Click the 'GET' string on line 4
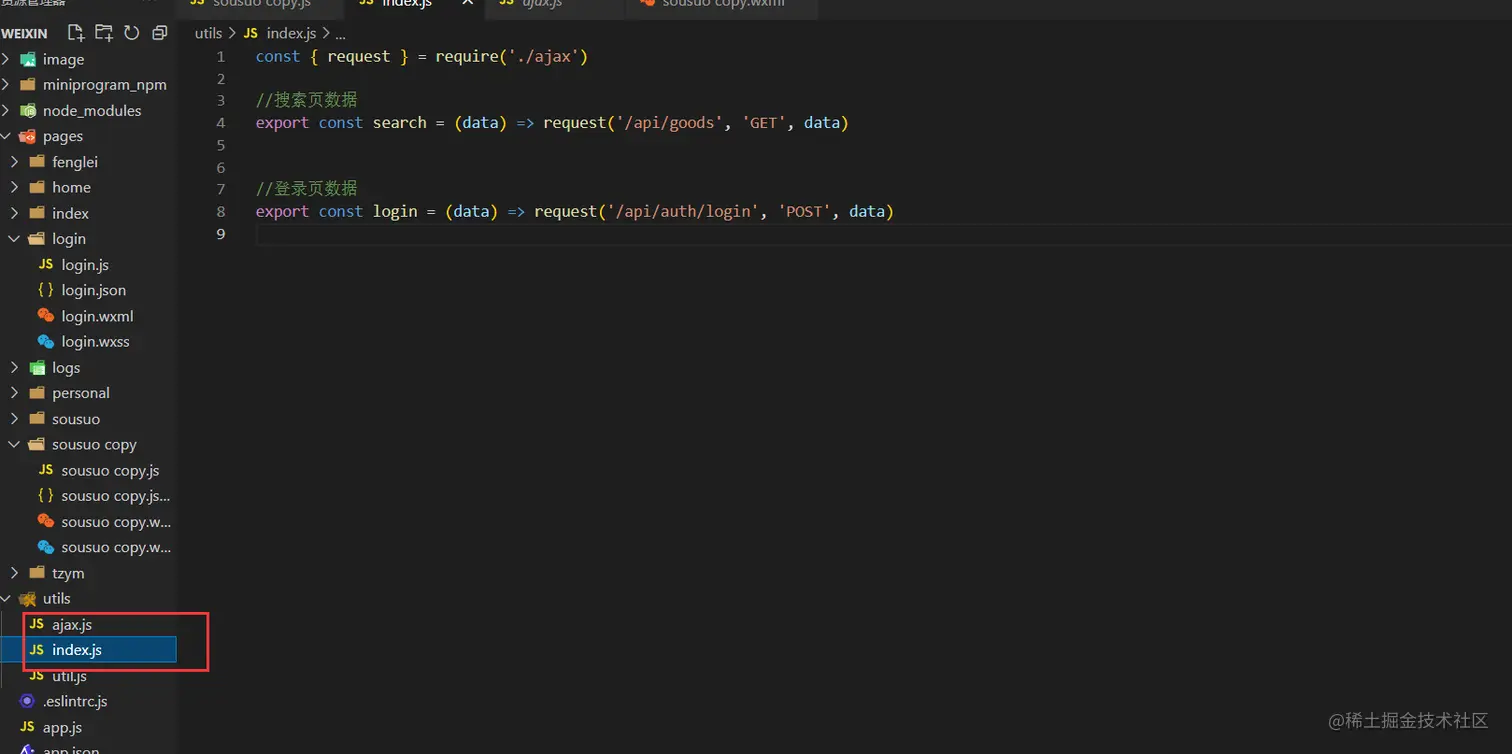The height and width of the screenshot is (754, 1512). (764, 123)
